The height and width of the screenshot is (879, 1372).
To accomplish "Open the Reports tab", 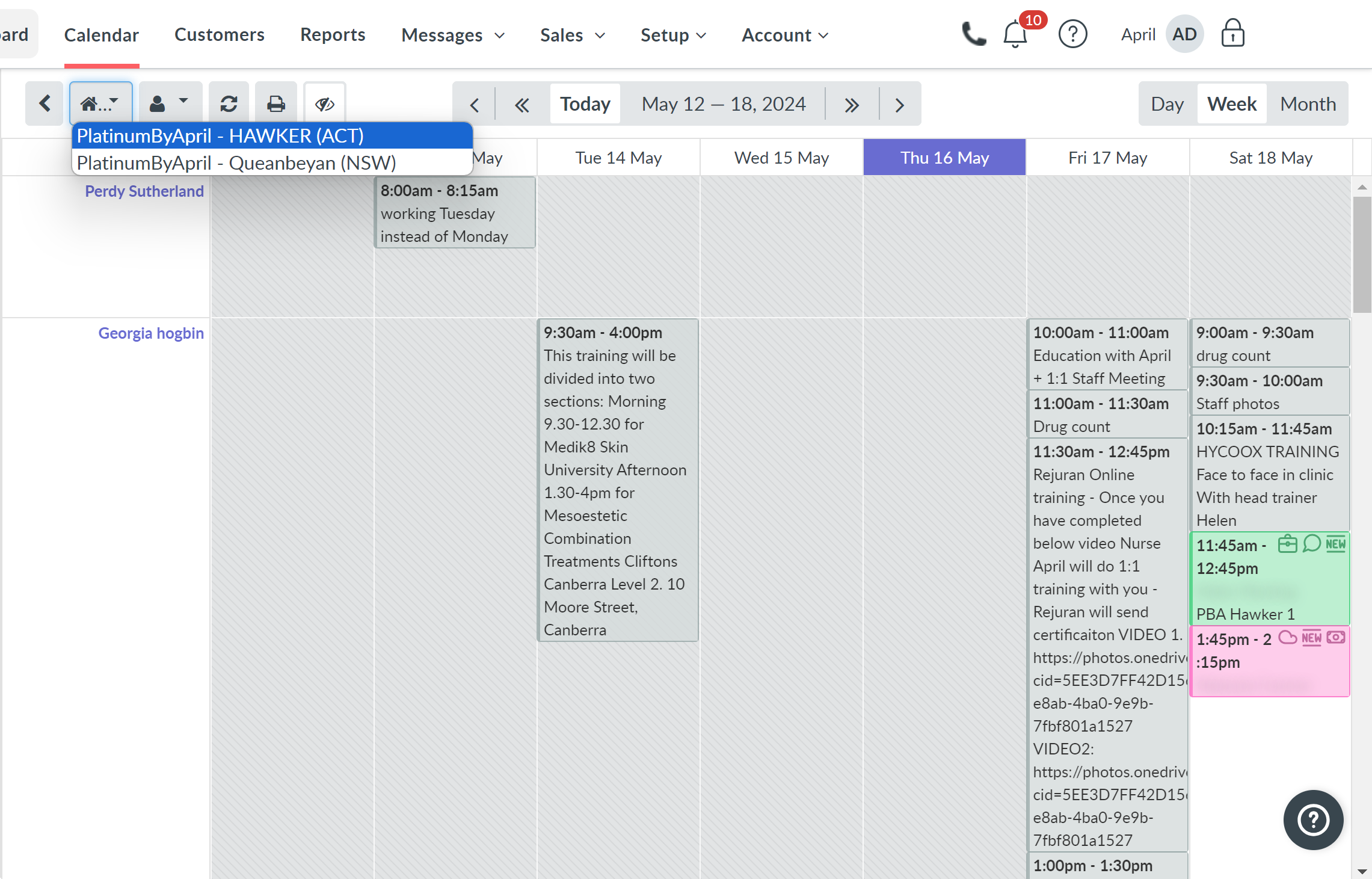I will tap(333, 35).
